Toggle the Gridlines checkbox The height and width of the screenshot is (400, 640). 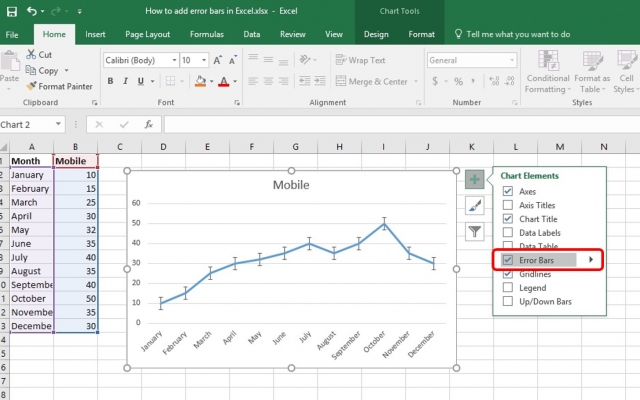pos(507,274)
